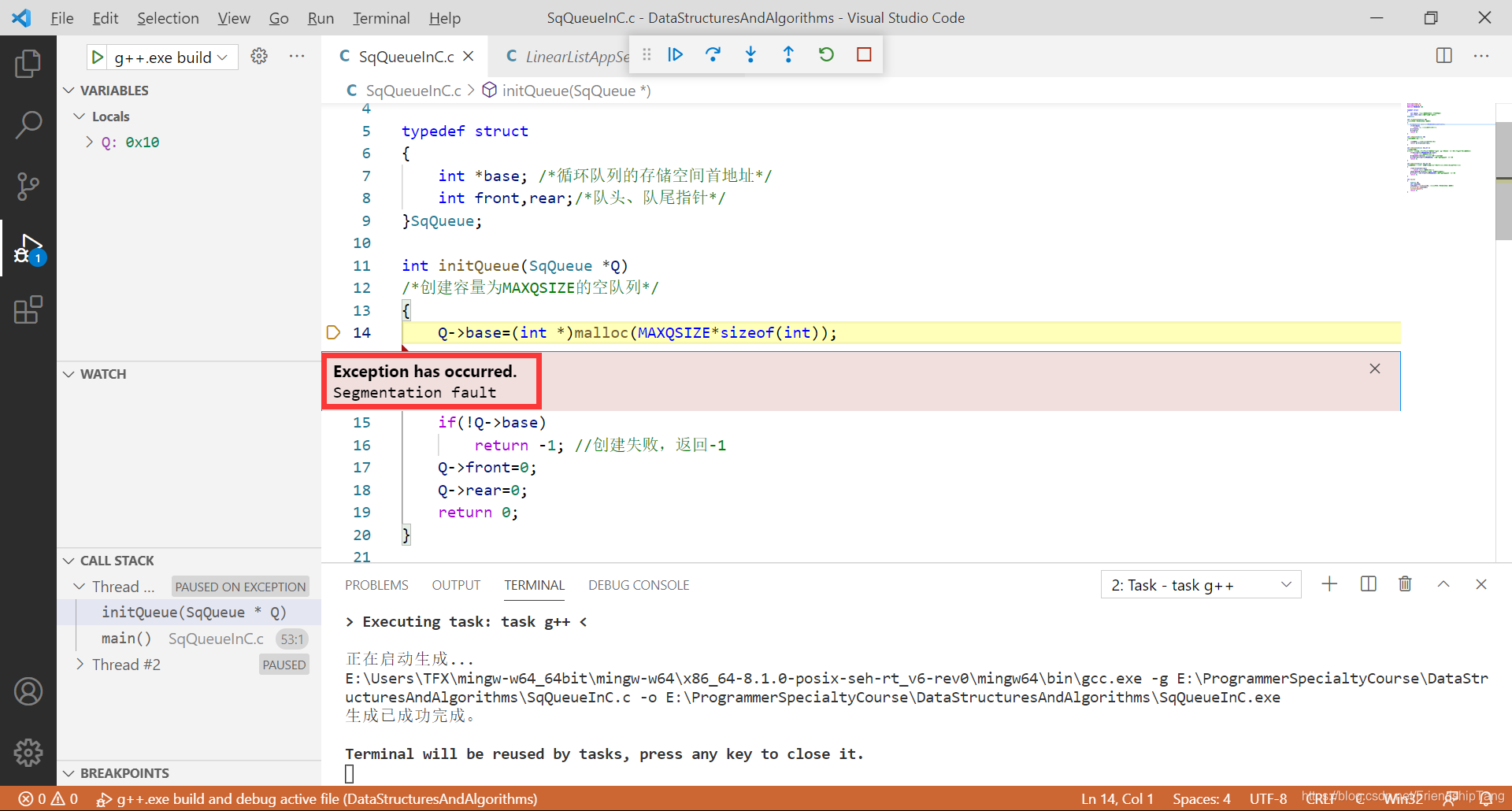Toggle the breakpoint on line 14
Image resolution: width=1512 pixels, height=811 pixels.
point(333,332)
